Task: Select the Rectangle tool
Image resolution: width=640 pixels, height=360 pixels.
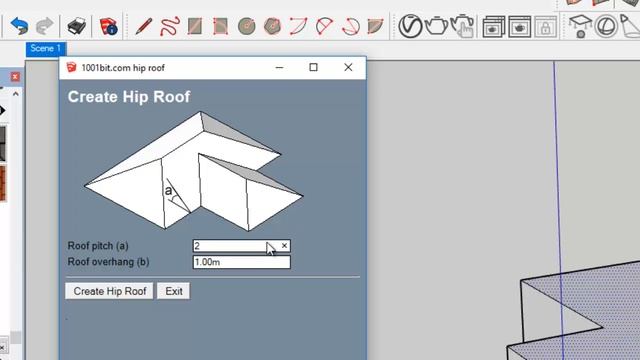Action: 195,27
